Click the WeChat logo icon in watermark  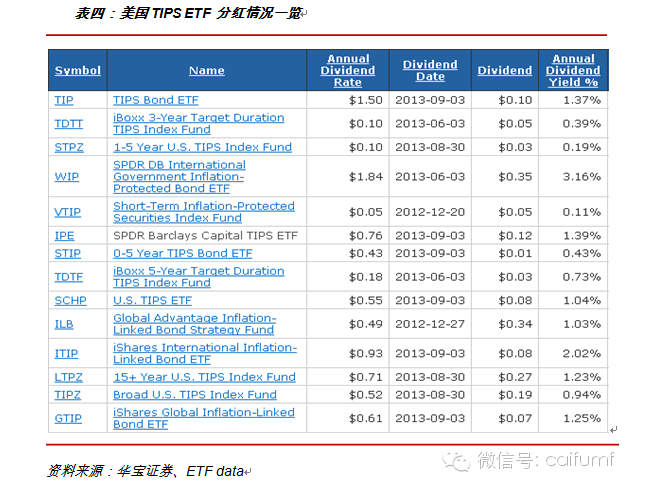459,460
